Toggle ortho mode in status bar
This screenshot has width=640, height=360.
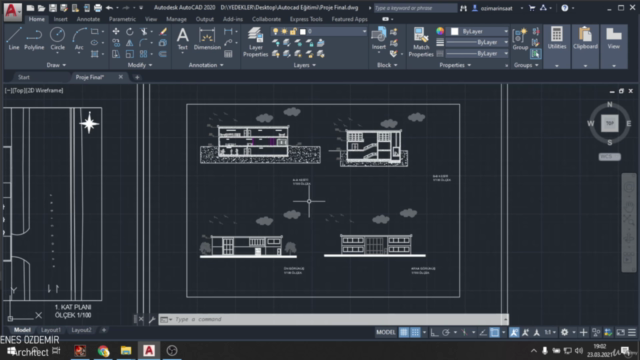tap(435, 332)
